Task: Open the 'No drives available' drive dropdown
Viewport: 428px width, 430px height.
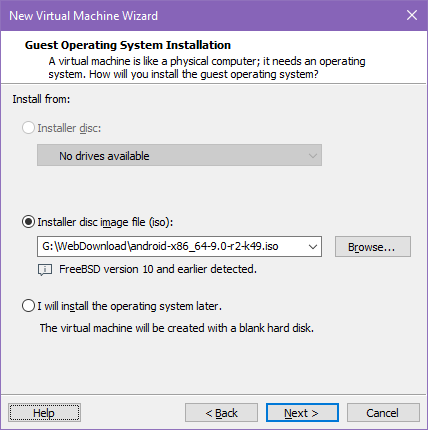Action: pos(179,155)
